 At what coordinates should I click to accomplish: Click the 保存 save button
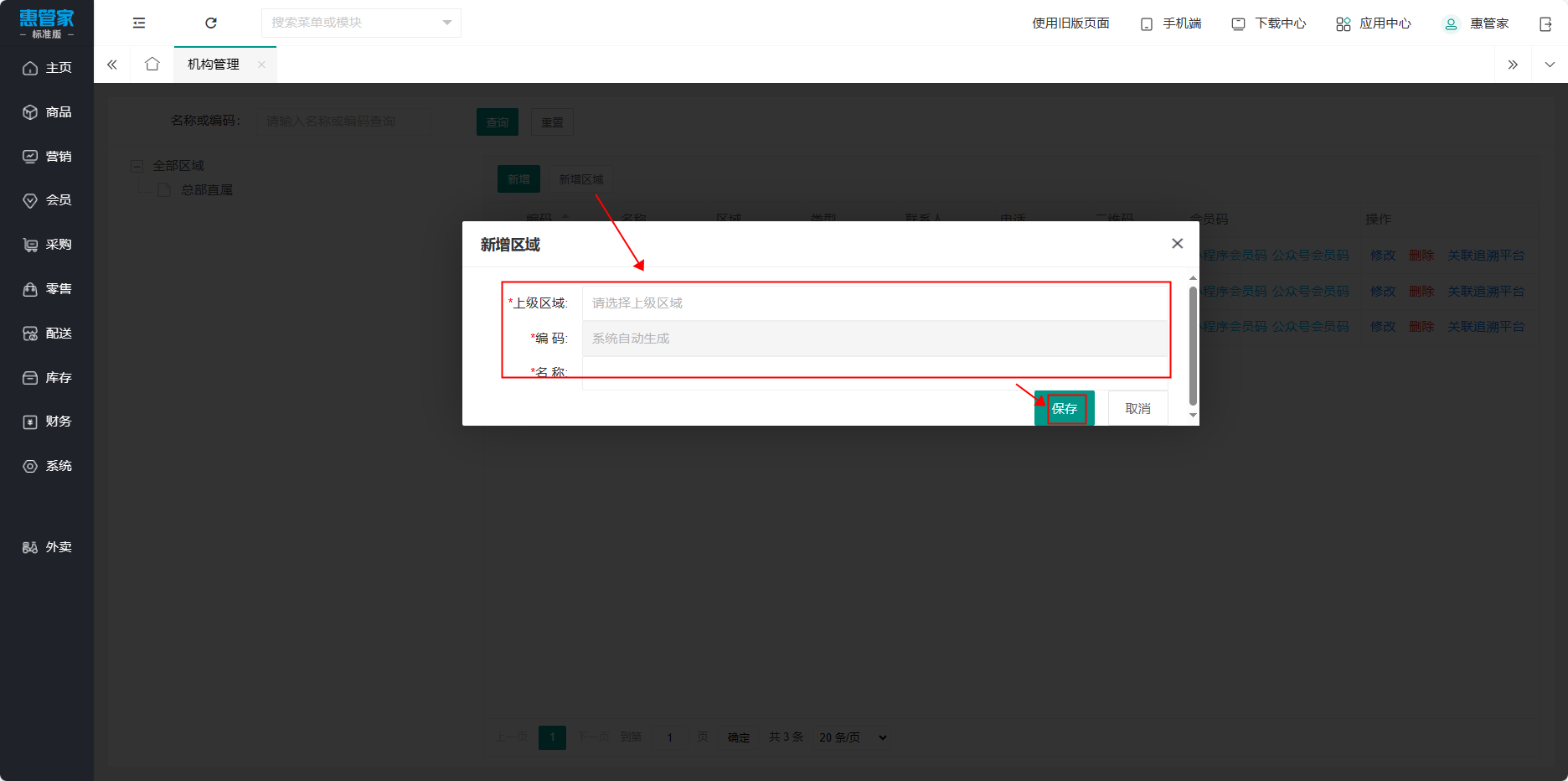click(x=1065, y=408)
